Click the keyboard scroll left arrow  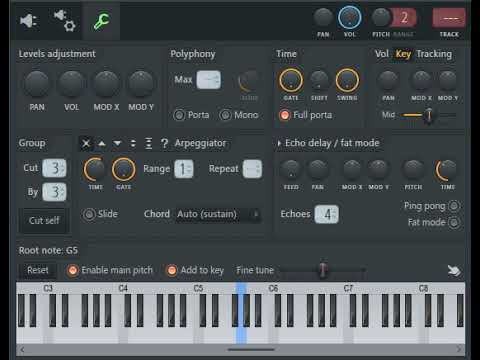click(22, 349)
